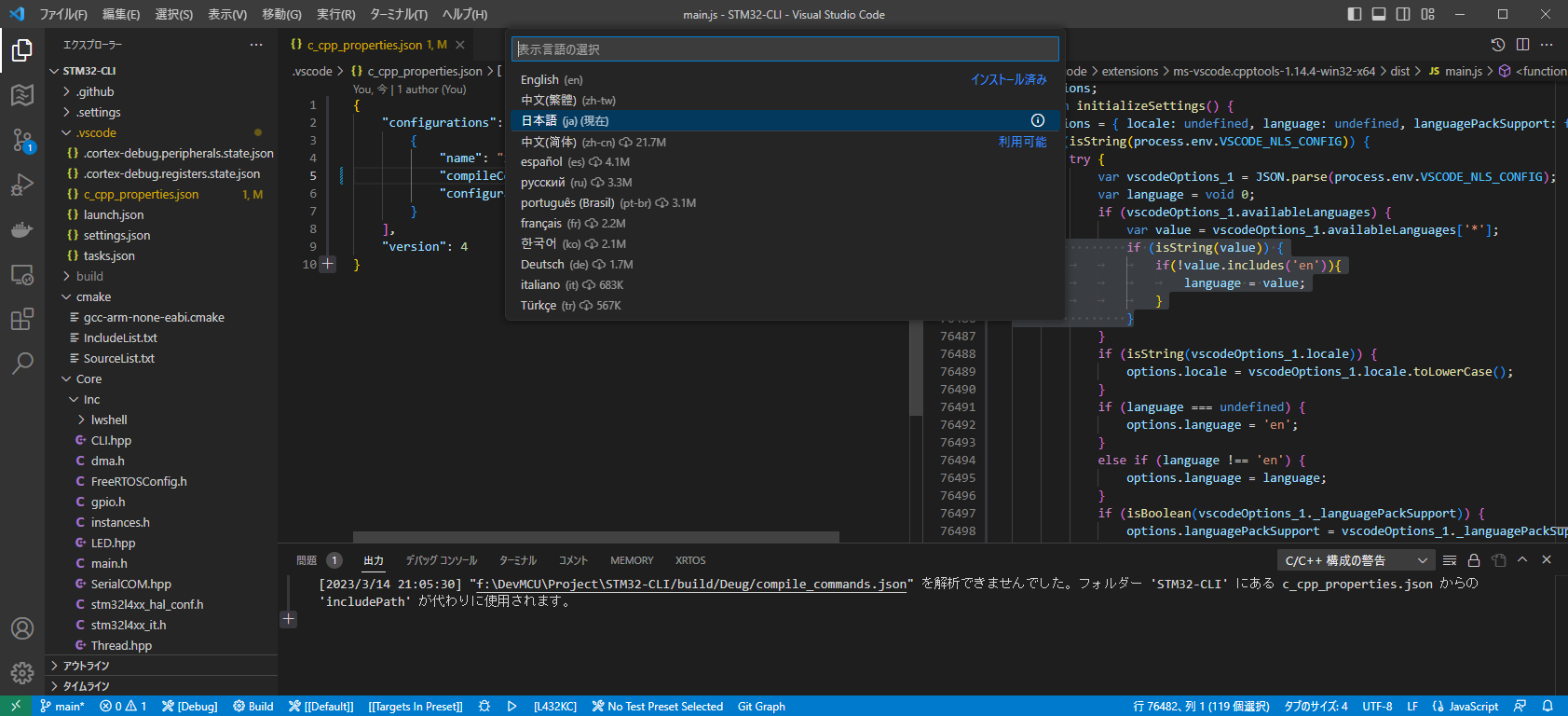Open the Docker view icon
Image resolution: width=1568 pixels, height=716 pixels.
(22, 229)
